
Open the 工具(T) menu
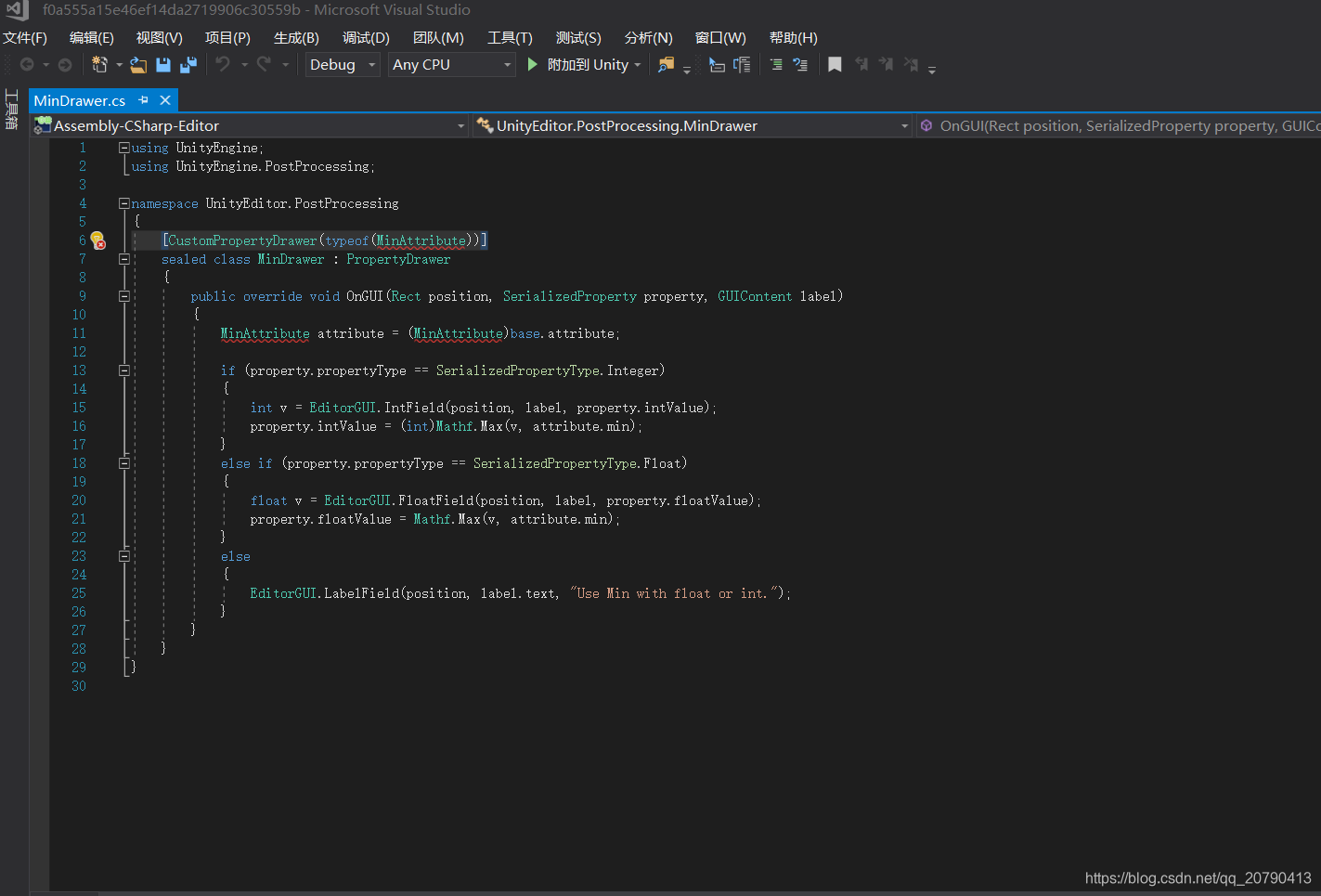[x=510, y=38]
